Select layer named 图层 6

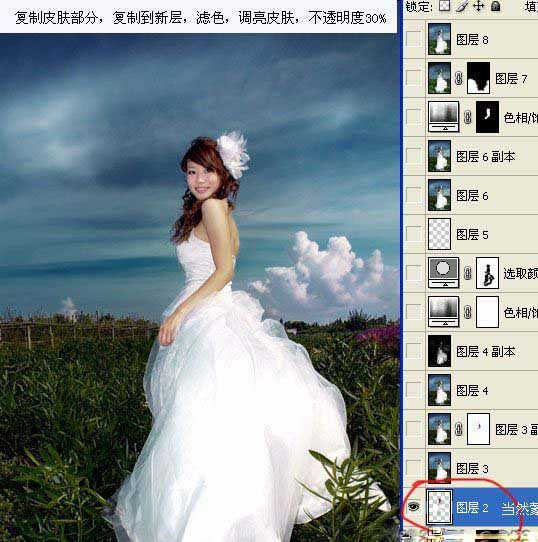click(472, 196)
